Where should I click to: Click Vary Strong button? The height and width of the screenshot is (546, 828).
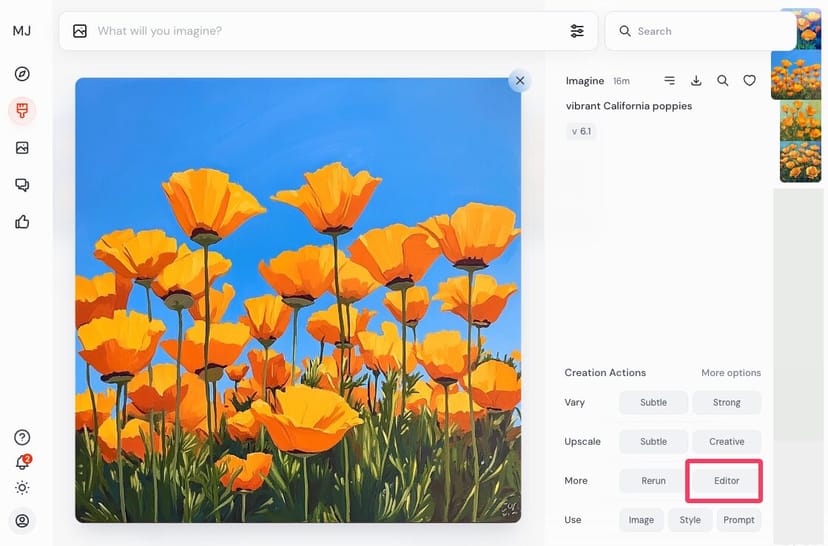point(726,403)
